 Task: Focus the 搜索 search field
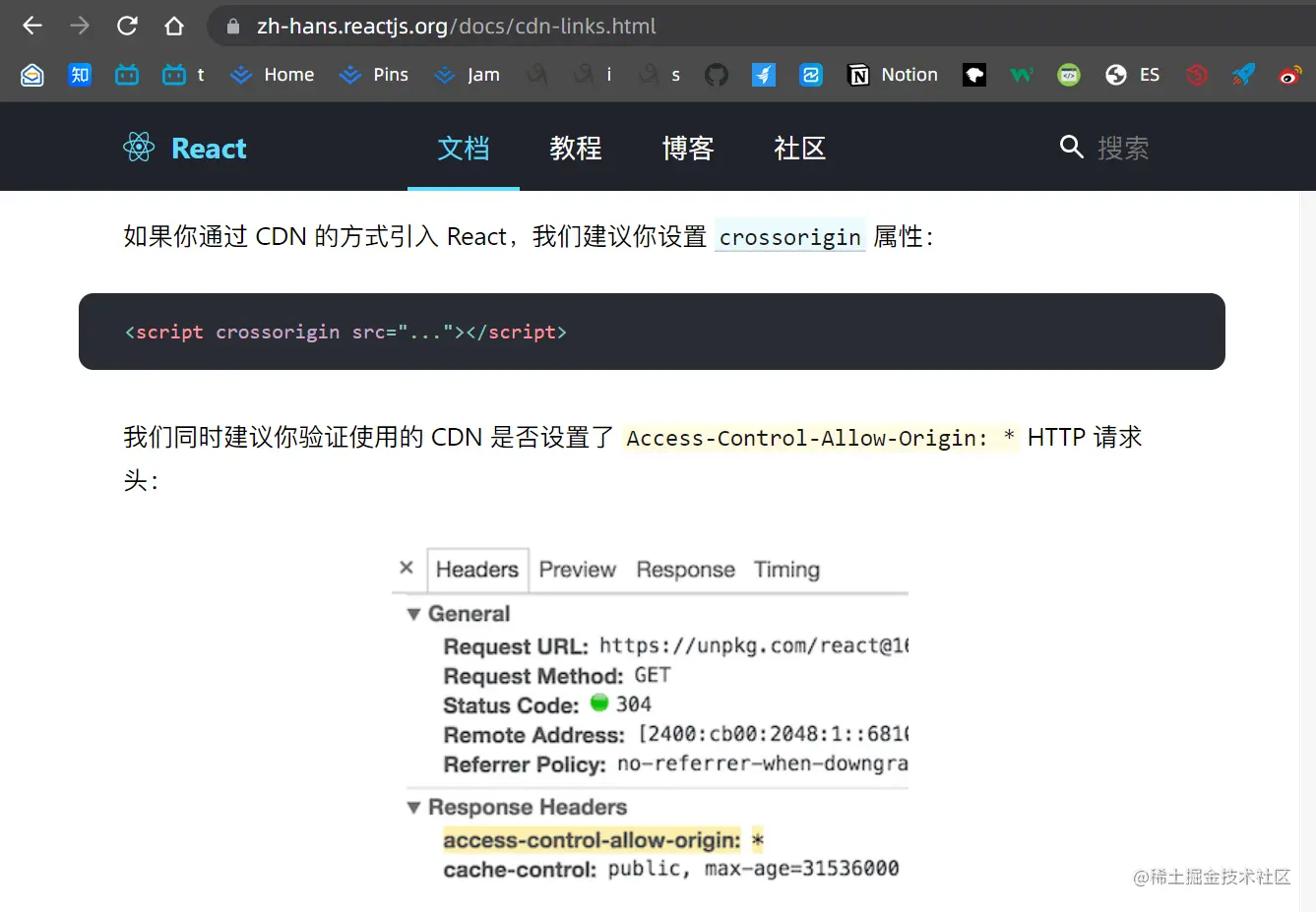pos(1123,149)
